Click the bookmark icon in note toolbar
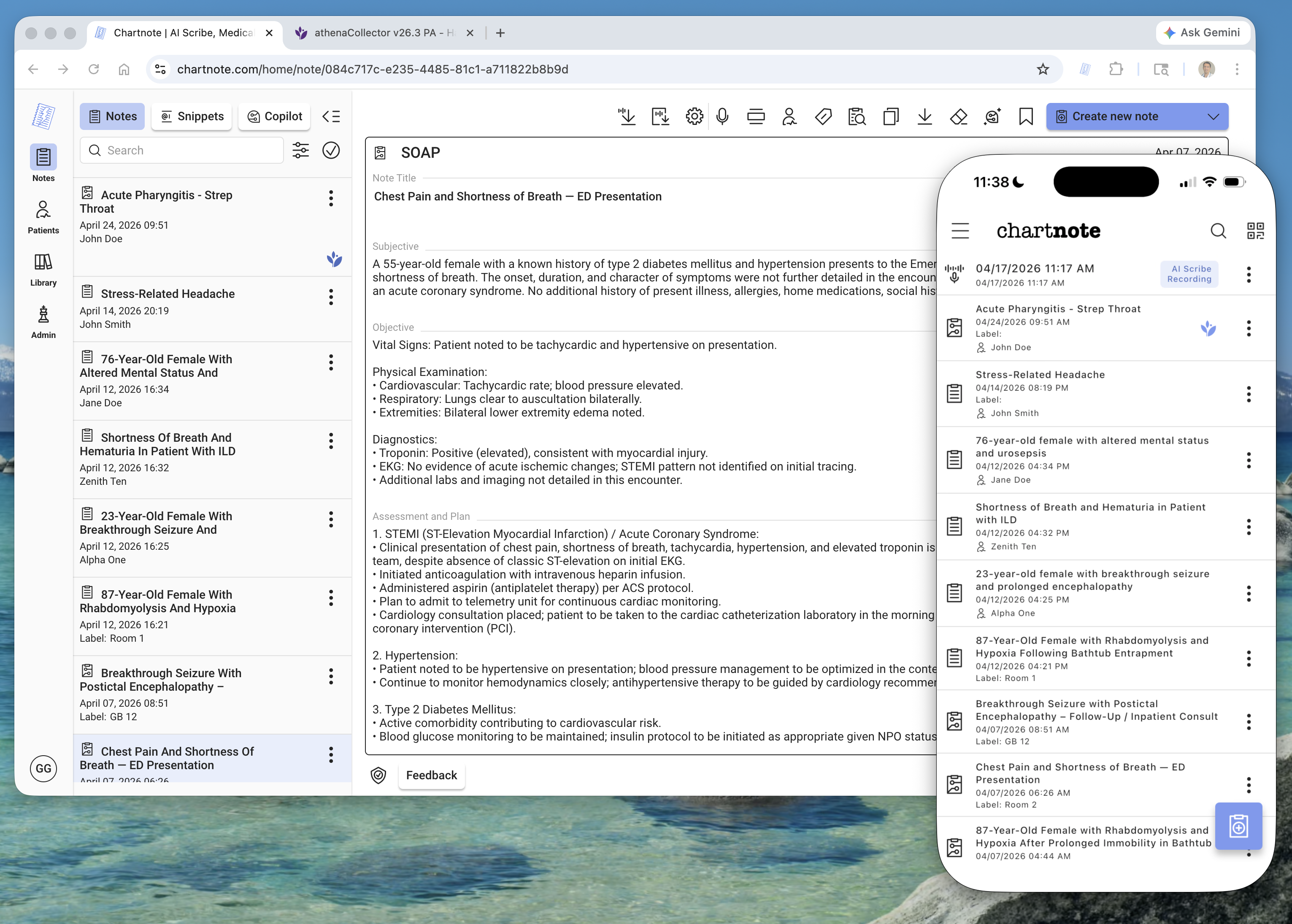This screenshot has height=924, width=1292. 1026,116
